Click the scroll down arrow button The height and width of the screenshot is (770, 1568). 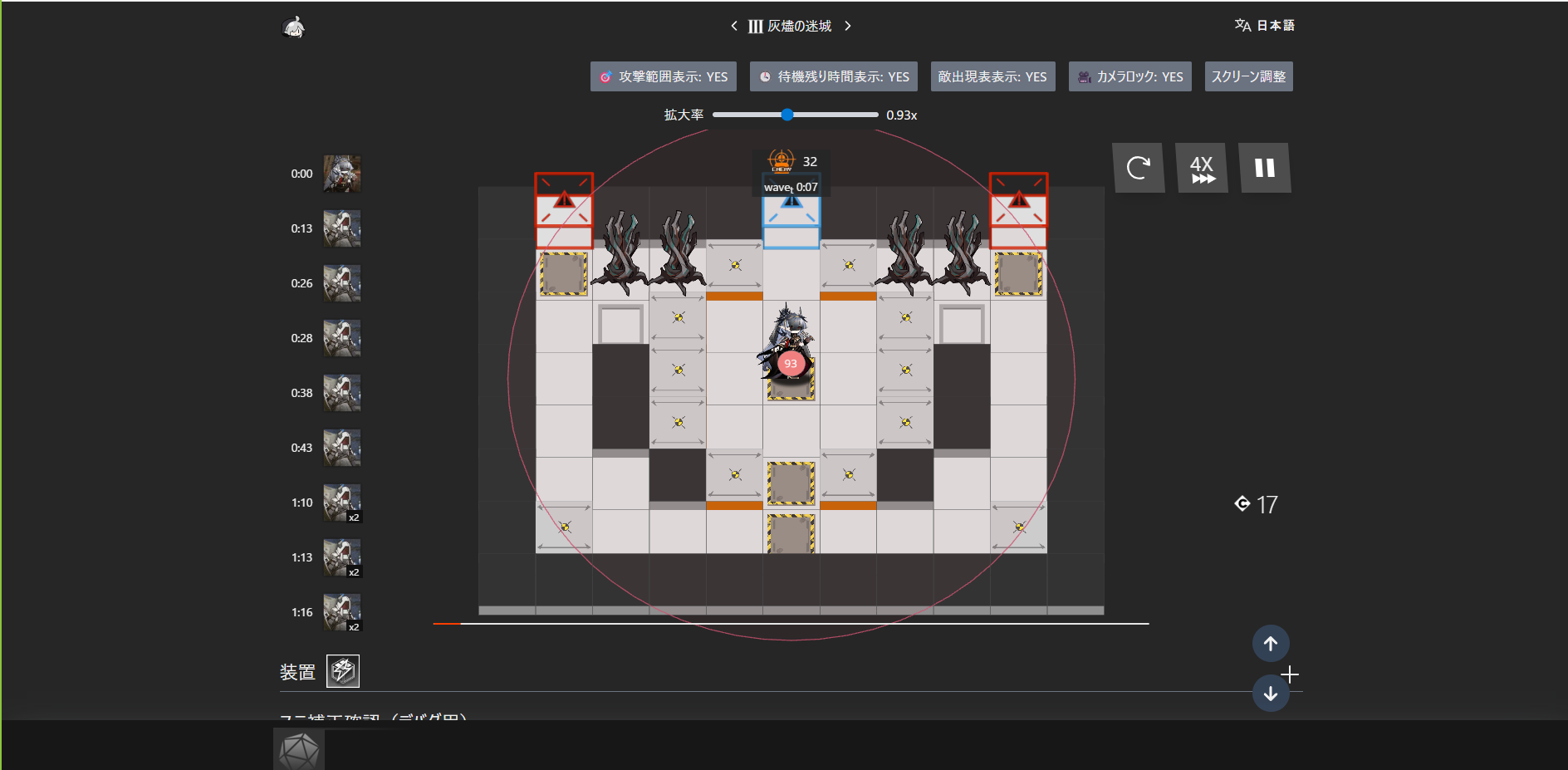click(x=1270, y=694)
